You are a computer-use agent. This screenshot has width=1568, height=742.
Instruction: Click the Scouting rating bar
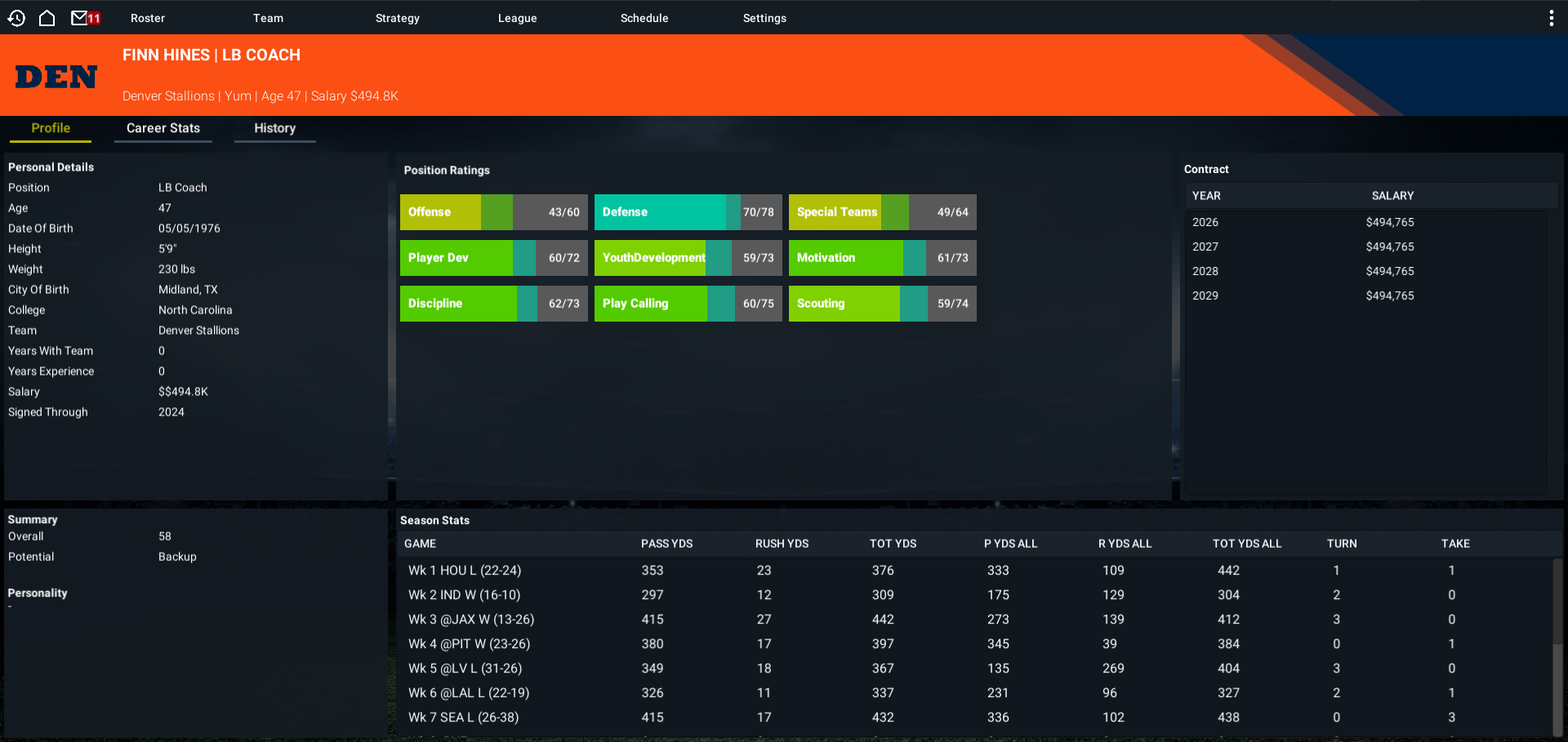(883, 304)
